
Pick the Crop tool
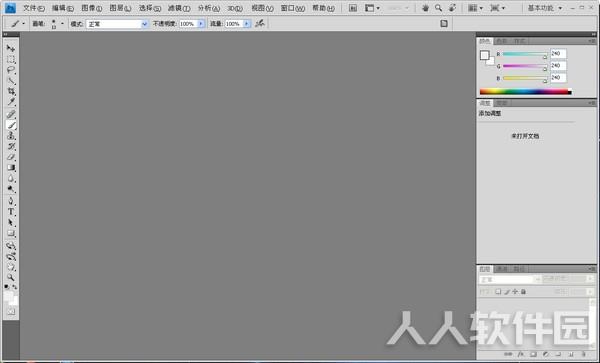click(11, 91)
